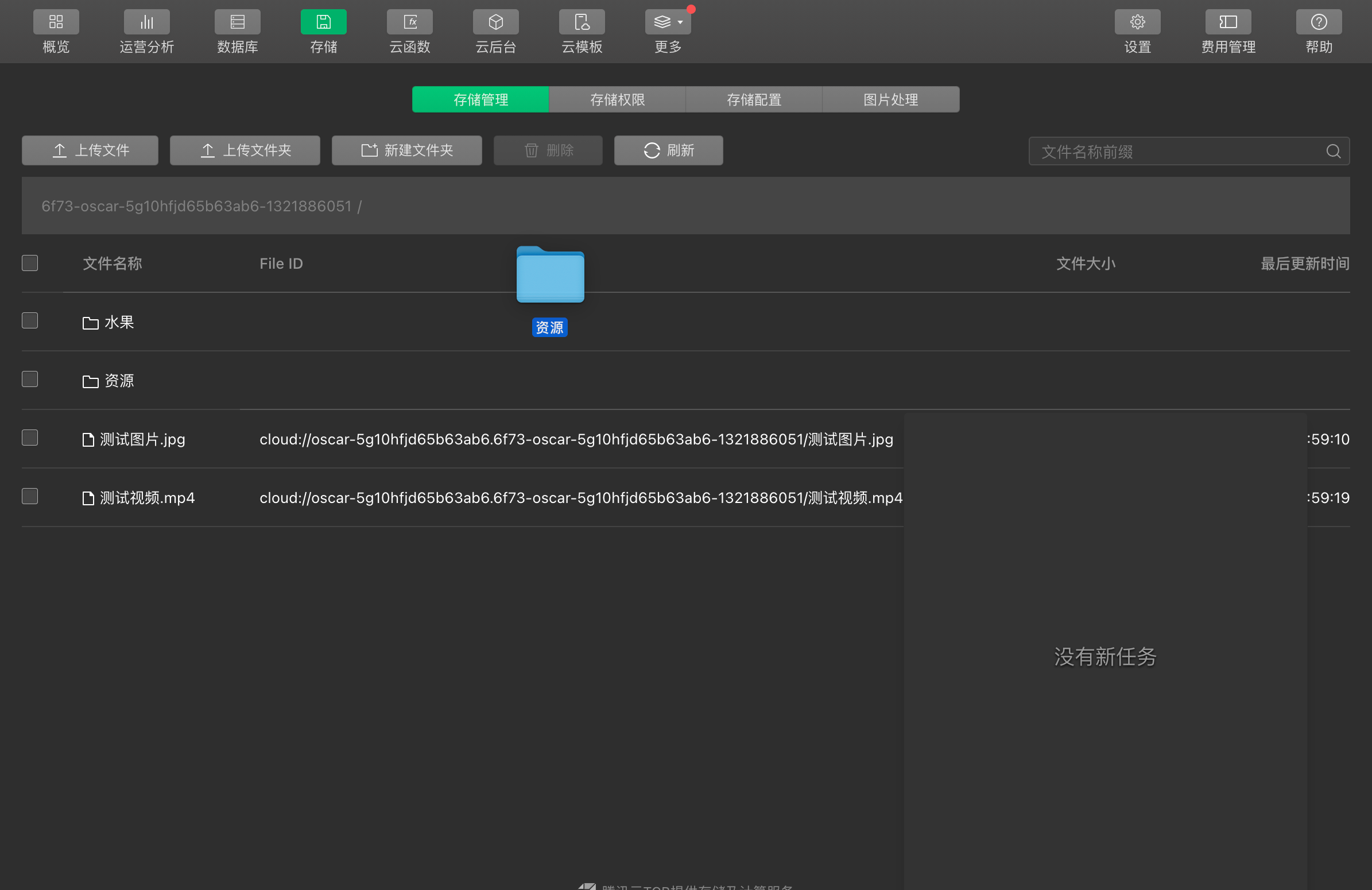Image resolution: width=1372 pixels, height=890 pixels.
Task: Click the 新建文件夹 button
Action: tap(406, 150)
